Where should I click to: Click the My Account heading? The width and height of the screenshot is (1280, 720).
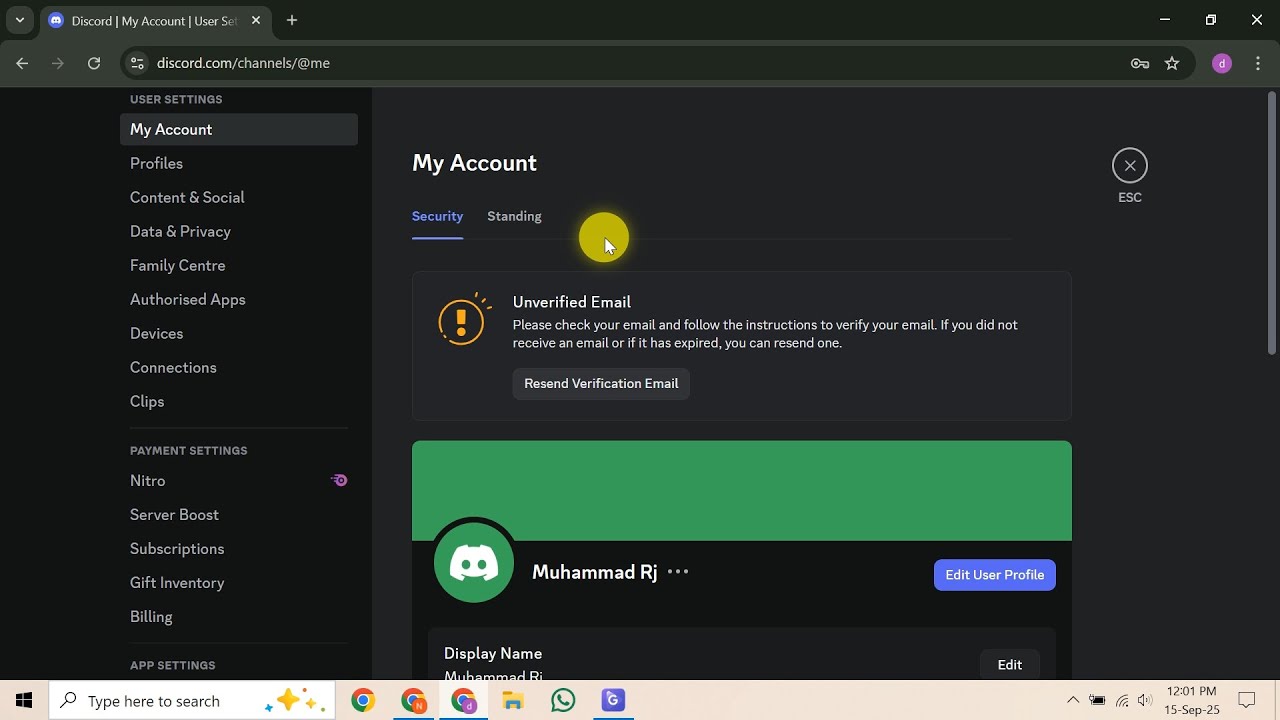[474, 163]
